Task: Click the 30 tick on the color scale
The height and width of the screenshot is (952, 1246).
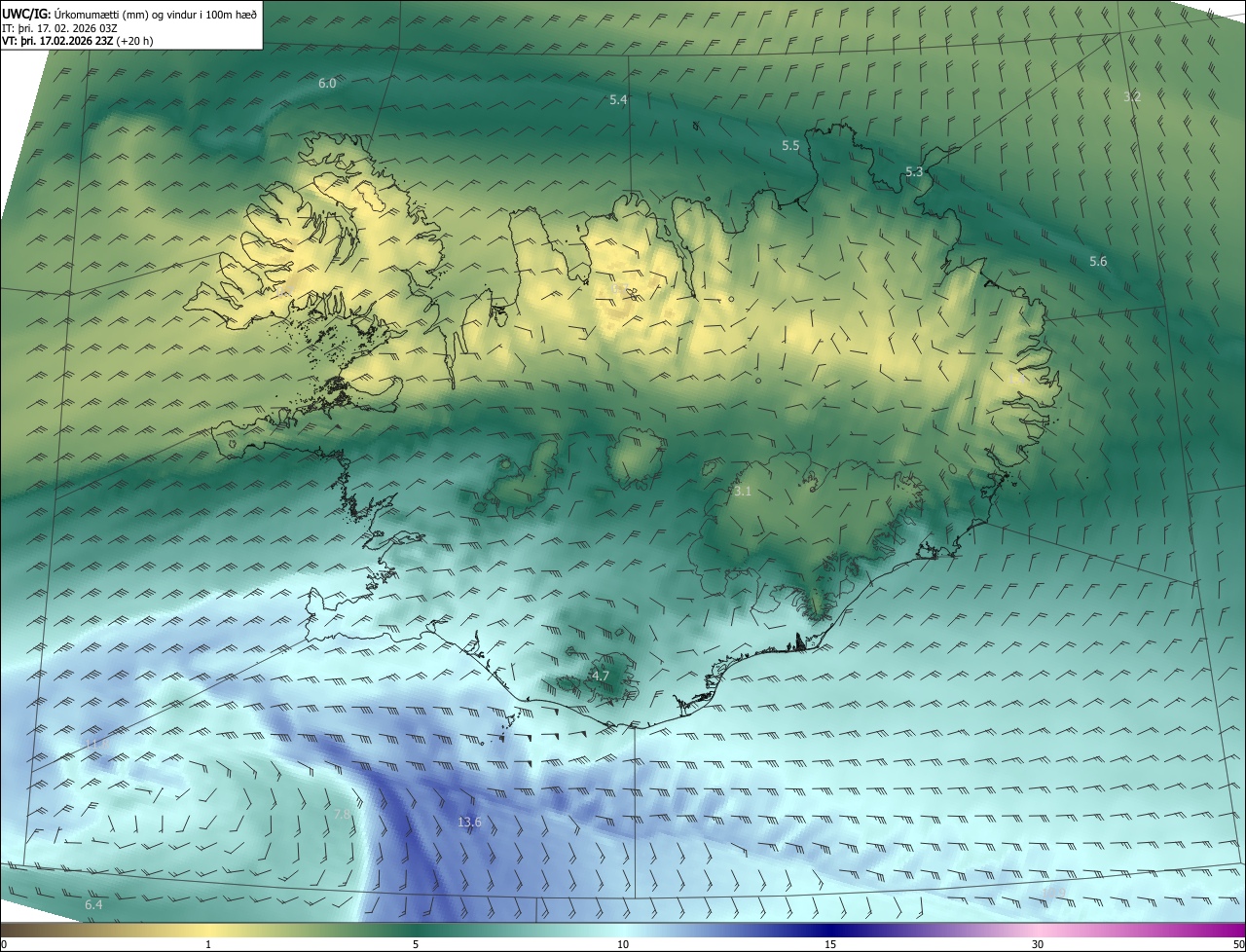Action: [x=1038, y=944]
